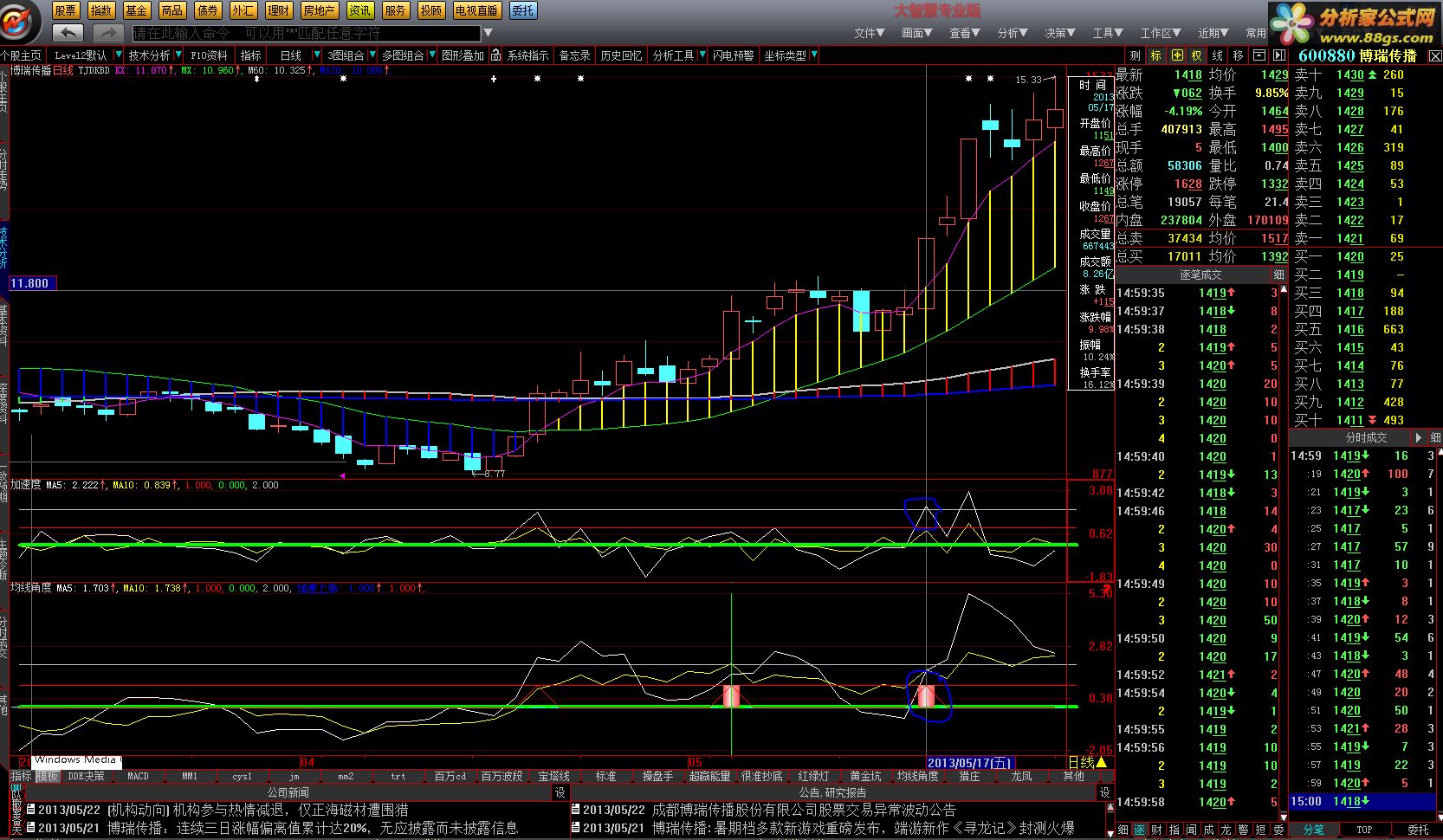Screen dimensions: 1443x840
Task: Select the 均线角度 indicator tab
Action: pos(917,776)
